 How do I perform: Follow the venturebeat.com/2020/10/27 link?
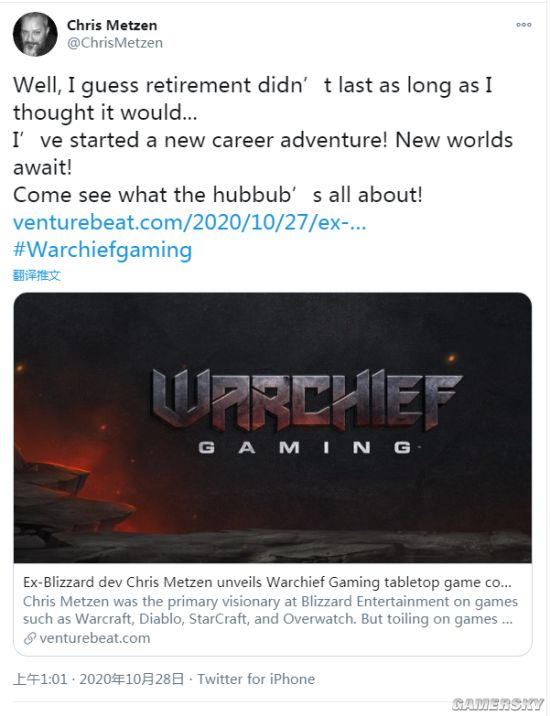190,222
